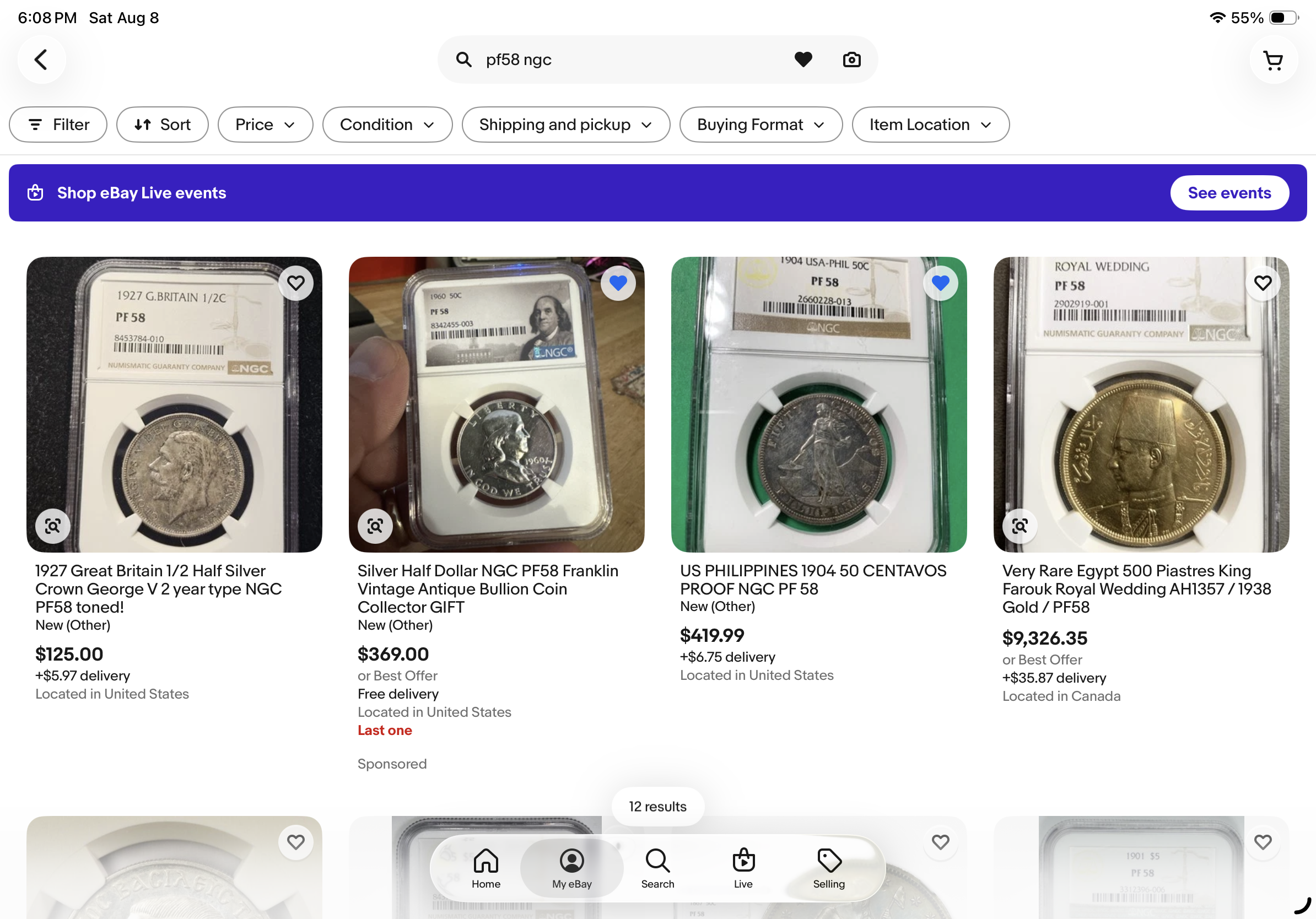This screenshot has width=1316, height=919.
Task: Open the Filter options
Action: 58,125
